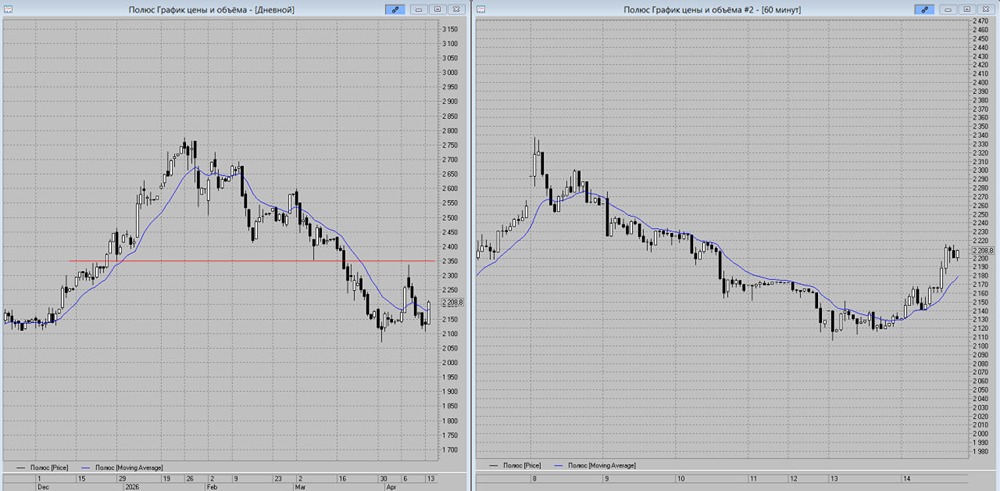Click the 2 470 price label on the 60-minute axis
The width and height of the screenshot is (1000, 491).
[x=980, y=21]
